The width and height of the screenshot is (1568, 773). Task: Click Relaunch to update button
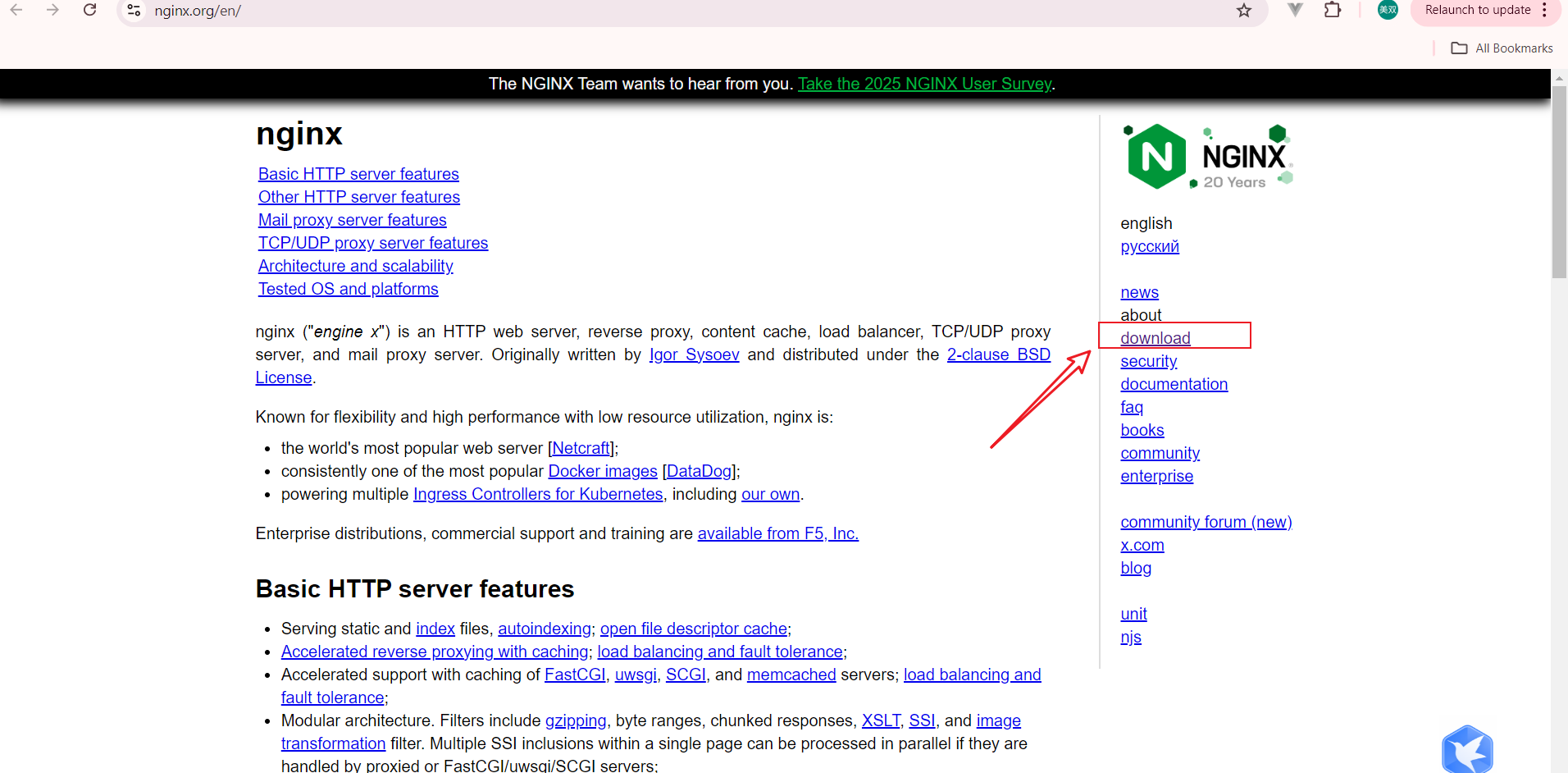tap(1478, 10)
